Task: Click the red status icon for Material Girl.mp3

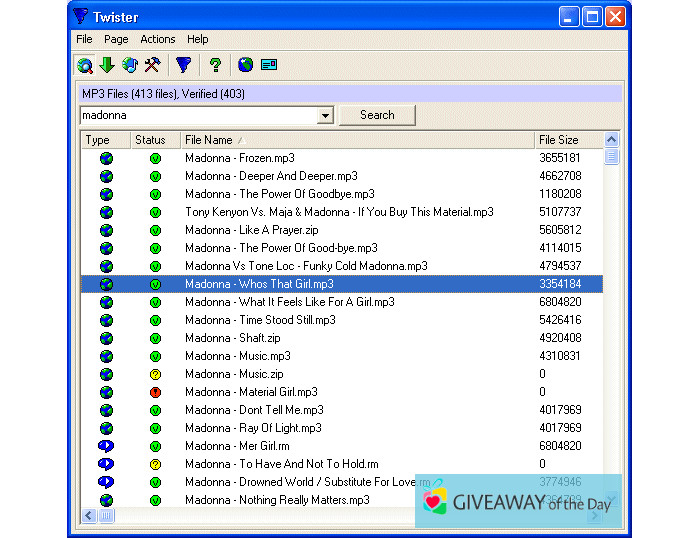Action: (155, 392)
